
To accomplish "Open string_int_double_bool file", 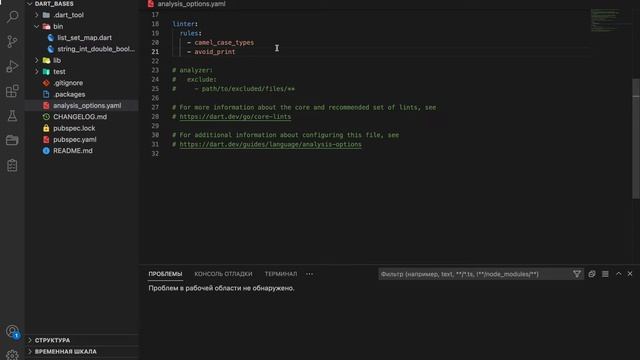I will click(x=96, y=49).
